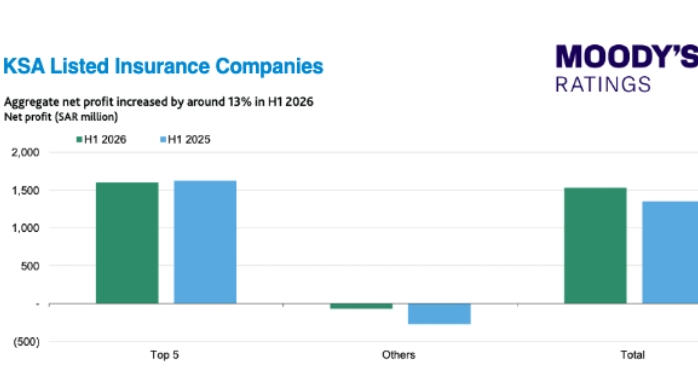The image size is (698, 392).
Task: Select the blue Top 5 bar
Action: pos(205,242)
